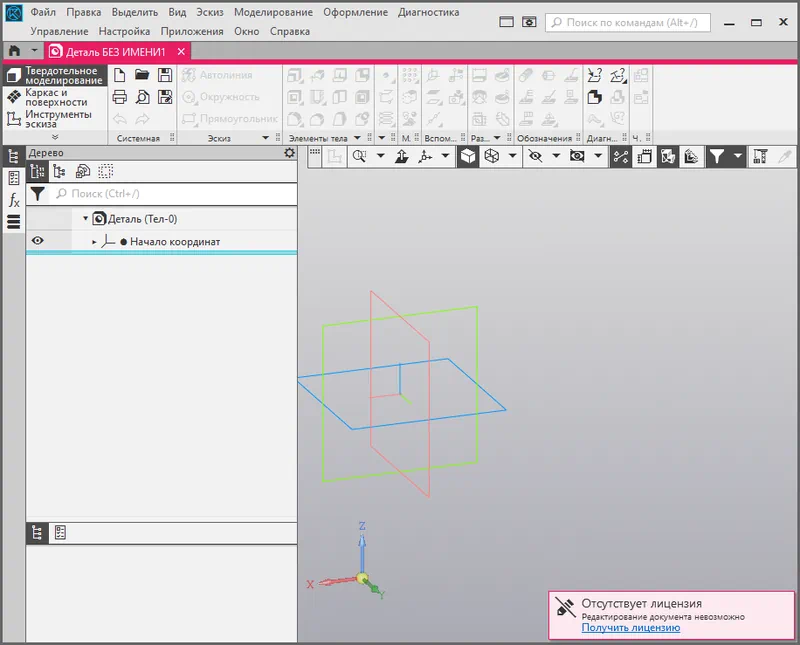The image size is (800, 645).
Task: Click the mass-centering characteristics icon
Action: [x=594, y=97]
